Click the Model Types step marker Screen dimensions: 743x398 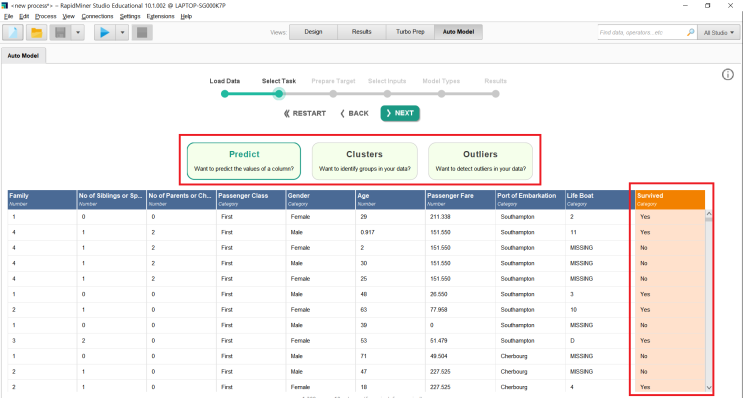coord(441,94)
